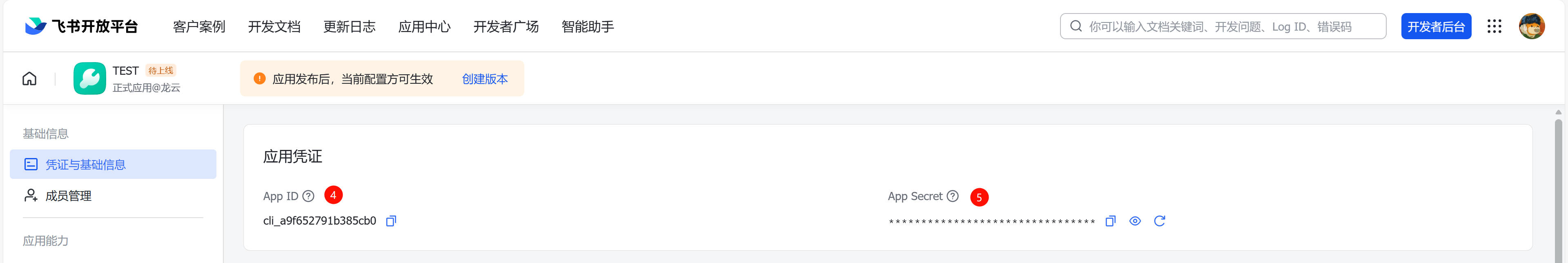This screenshot has width=1568, height=263.
Task: Reset the App Secret with refresh icon
Action: click(x=1160, y=221)
